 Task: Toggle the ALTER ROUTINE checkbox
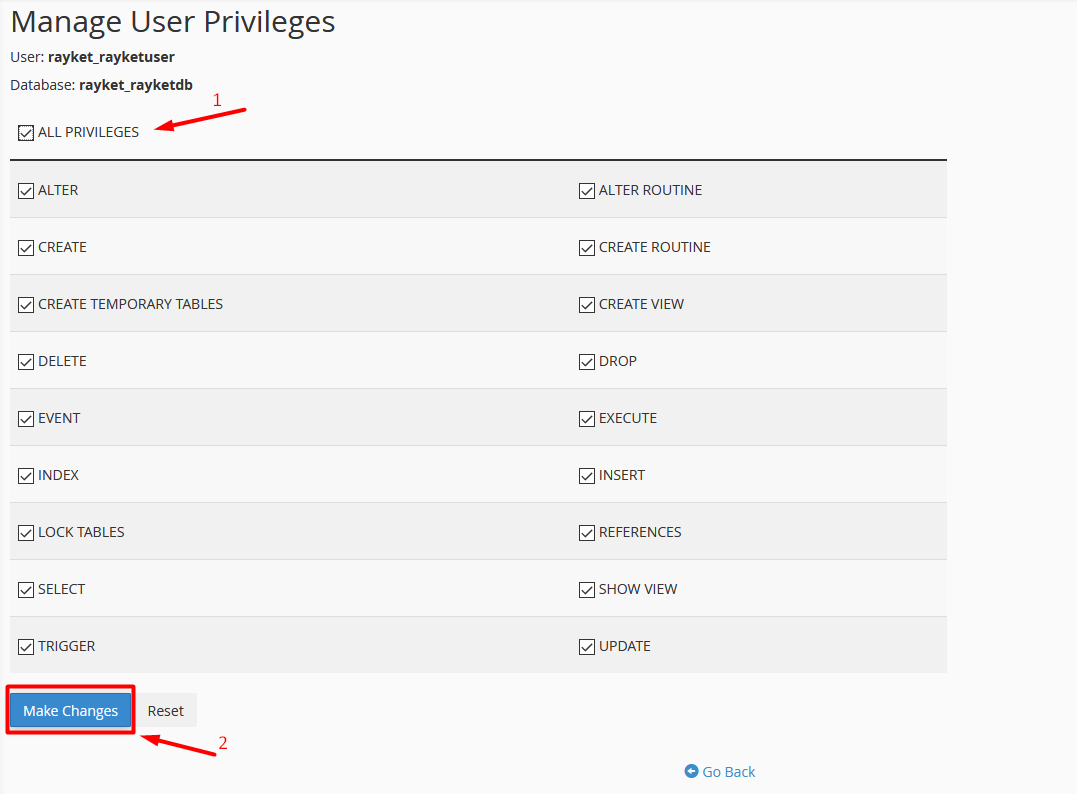(587, 190)
